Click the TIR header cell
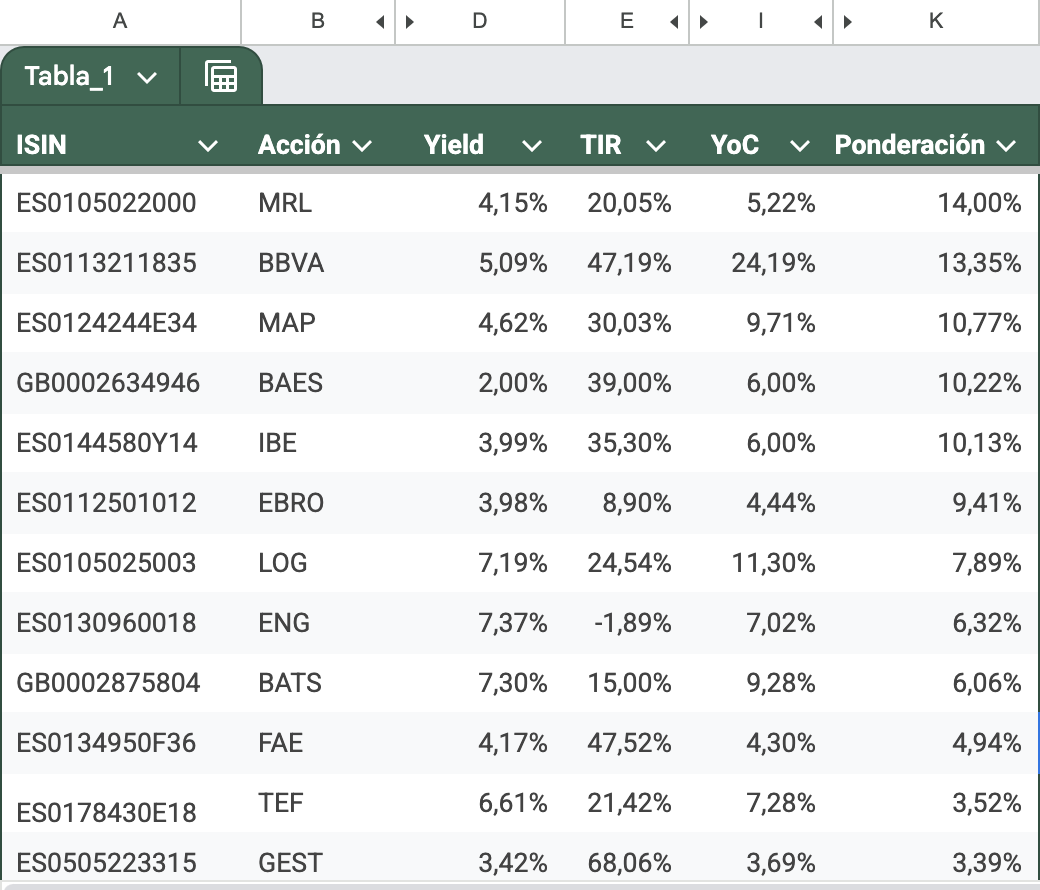This screenshot has height=890, width=1040. pos(627,135)
